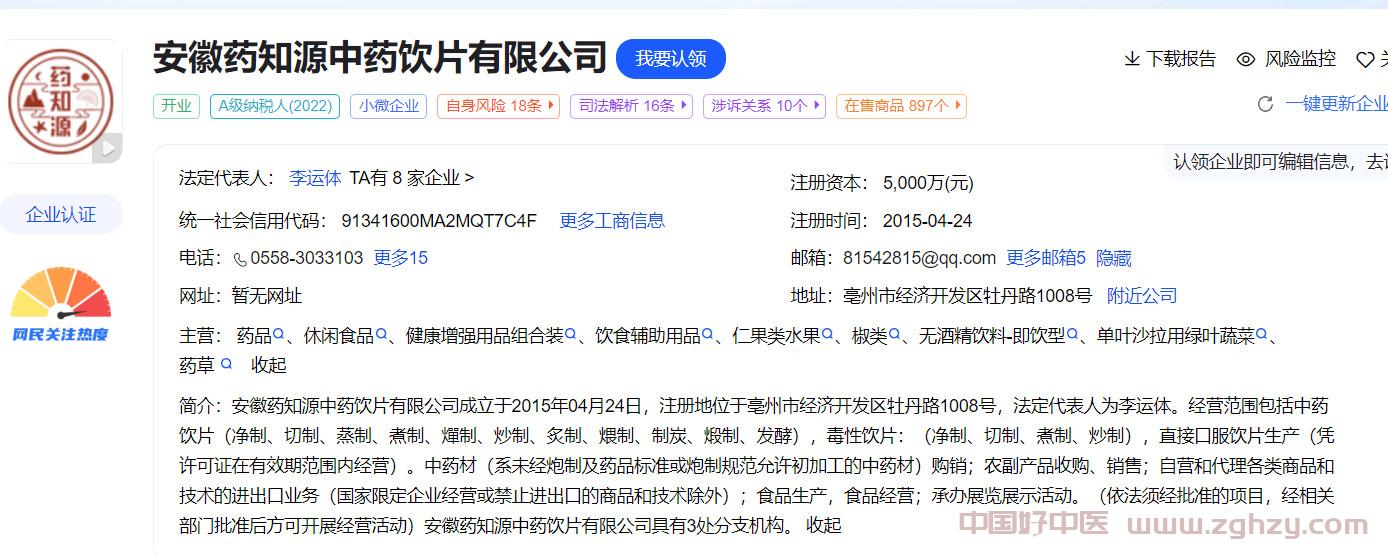Click registration date 2015-04-24

coord(927,221)
